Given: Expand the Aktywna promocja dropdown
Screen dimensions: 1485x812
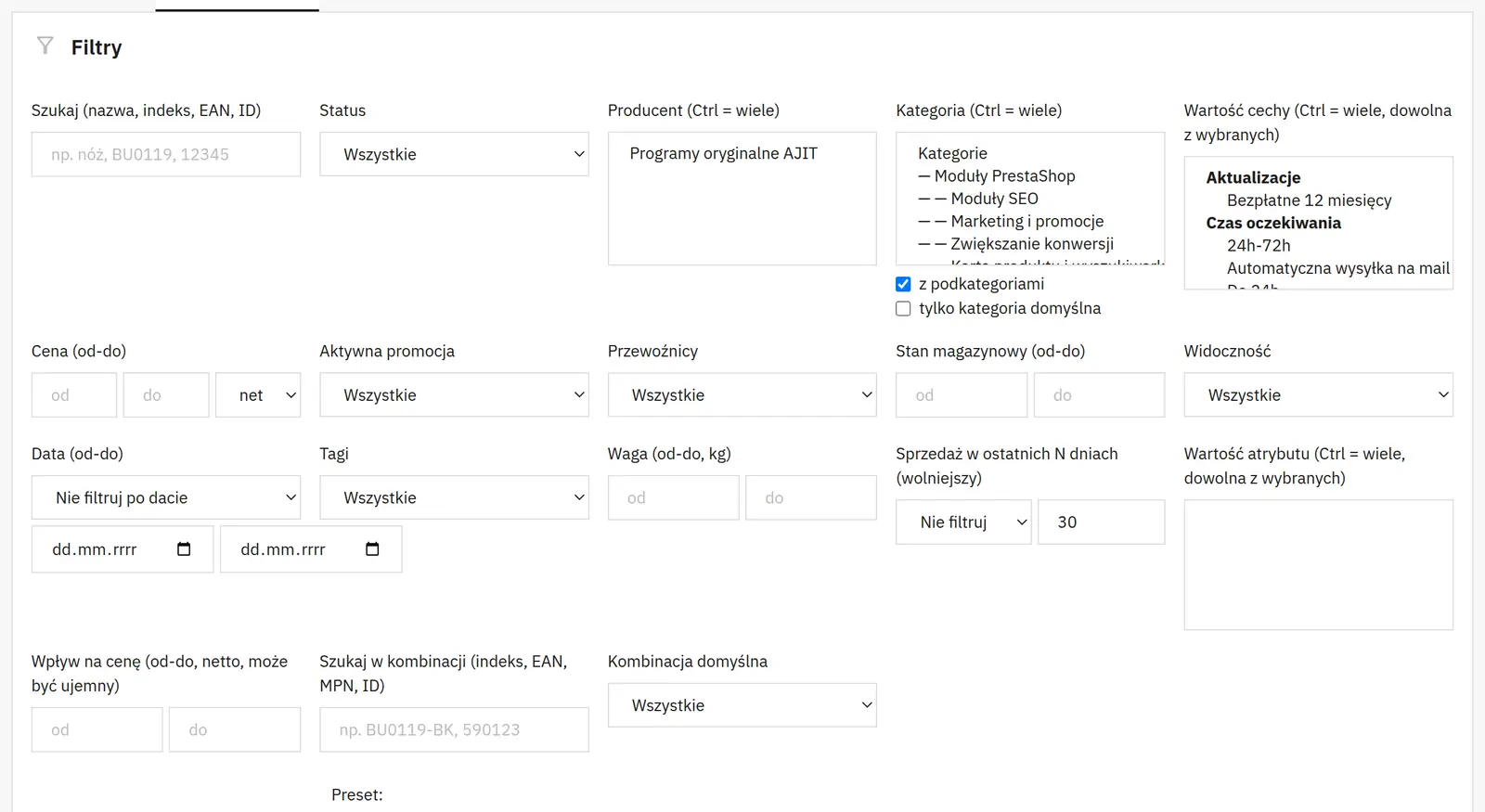Looking at the screenshot, I should pos(454,395).
